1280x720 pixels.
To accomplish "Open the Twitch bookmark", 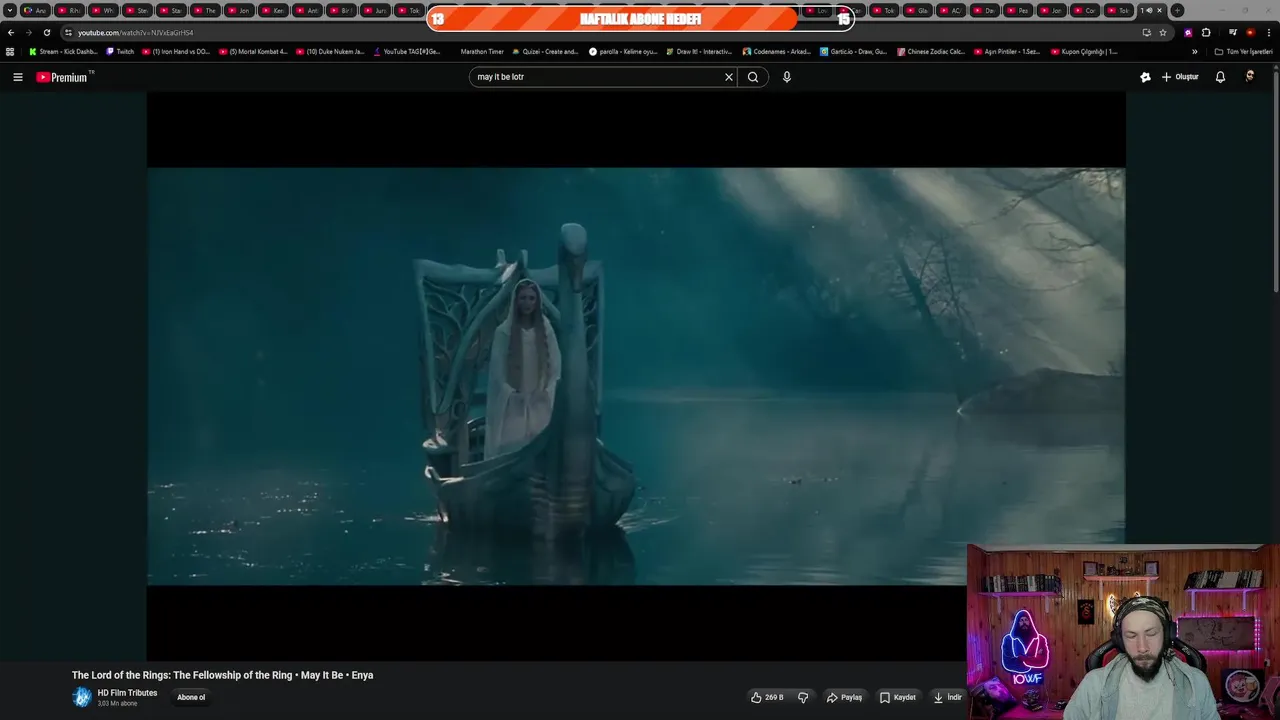I will (x=120, y=51).
